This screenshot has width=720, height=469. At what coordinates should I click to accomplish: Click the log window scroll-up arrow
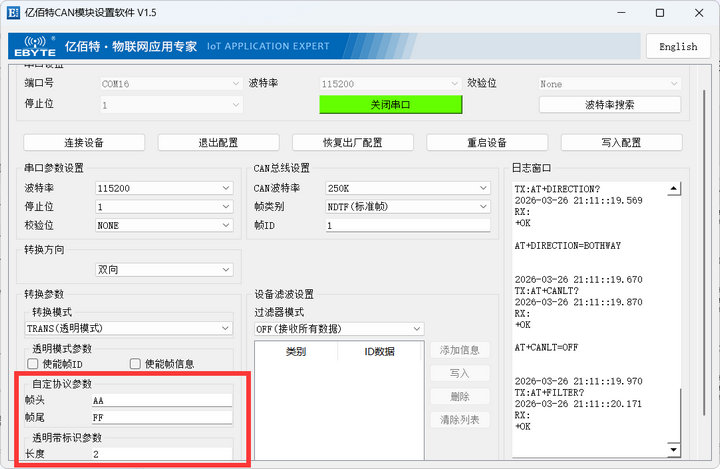pos(674,188)
